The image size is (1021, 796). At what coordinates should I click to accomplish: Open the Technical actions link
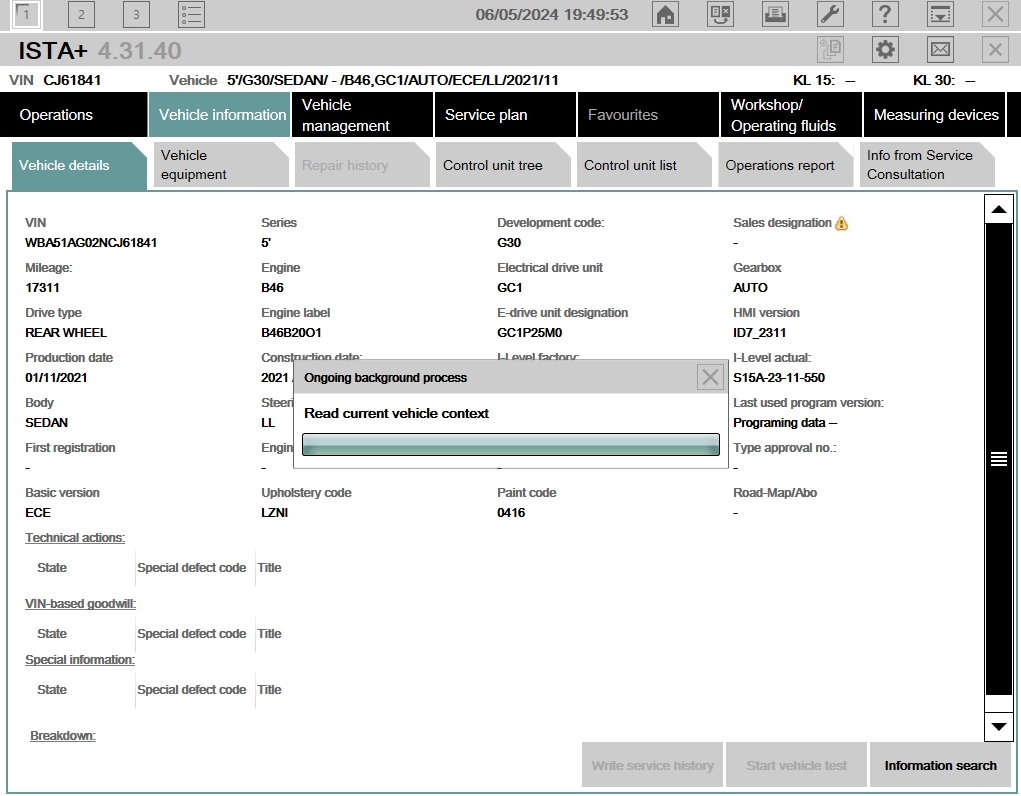(75, 537)
